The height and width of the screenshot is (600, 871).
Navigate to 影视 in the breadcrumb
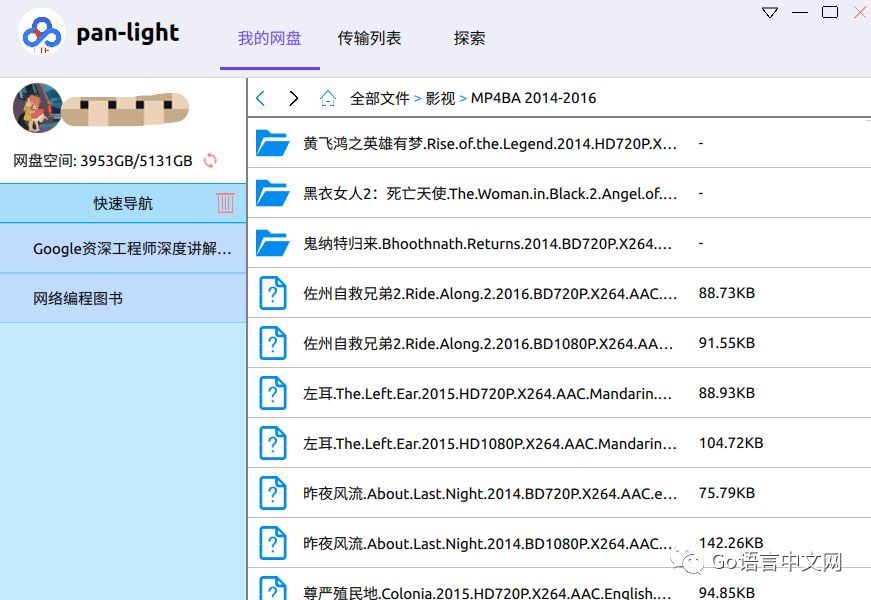tap(440, 98)
